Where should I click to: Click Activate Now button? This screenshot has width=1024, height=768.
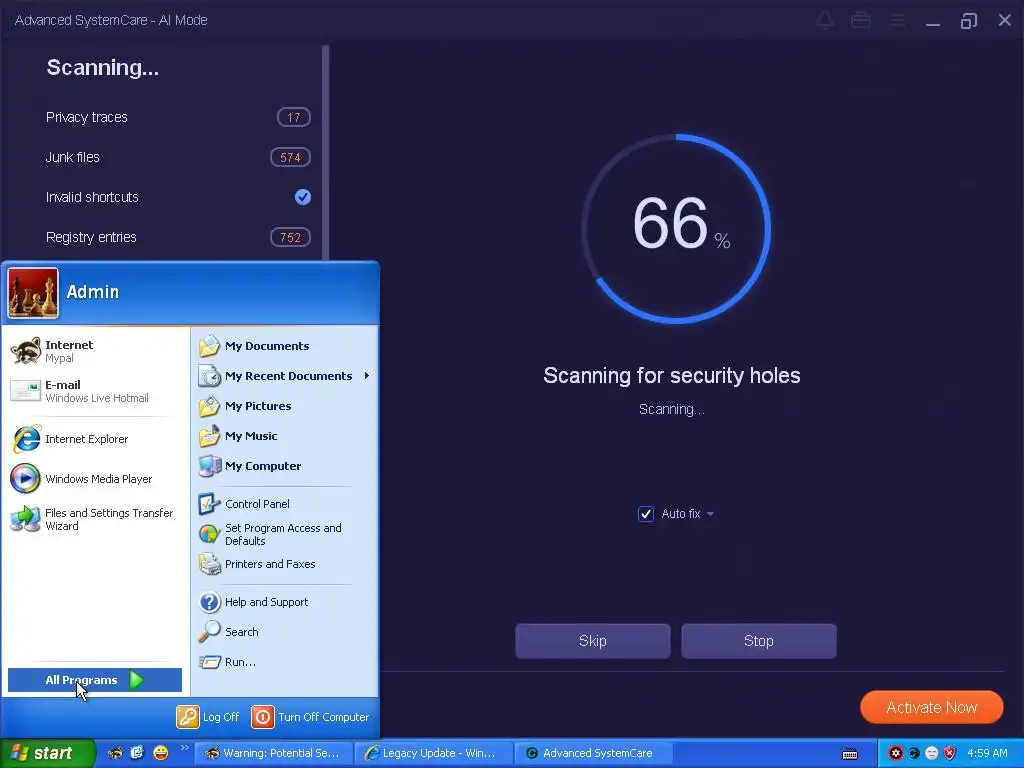pos(931,707)
